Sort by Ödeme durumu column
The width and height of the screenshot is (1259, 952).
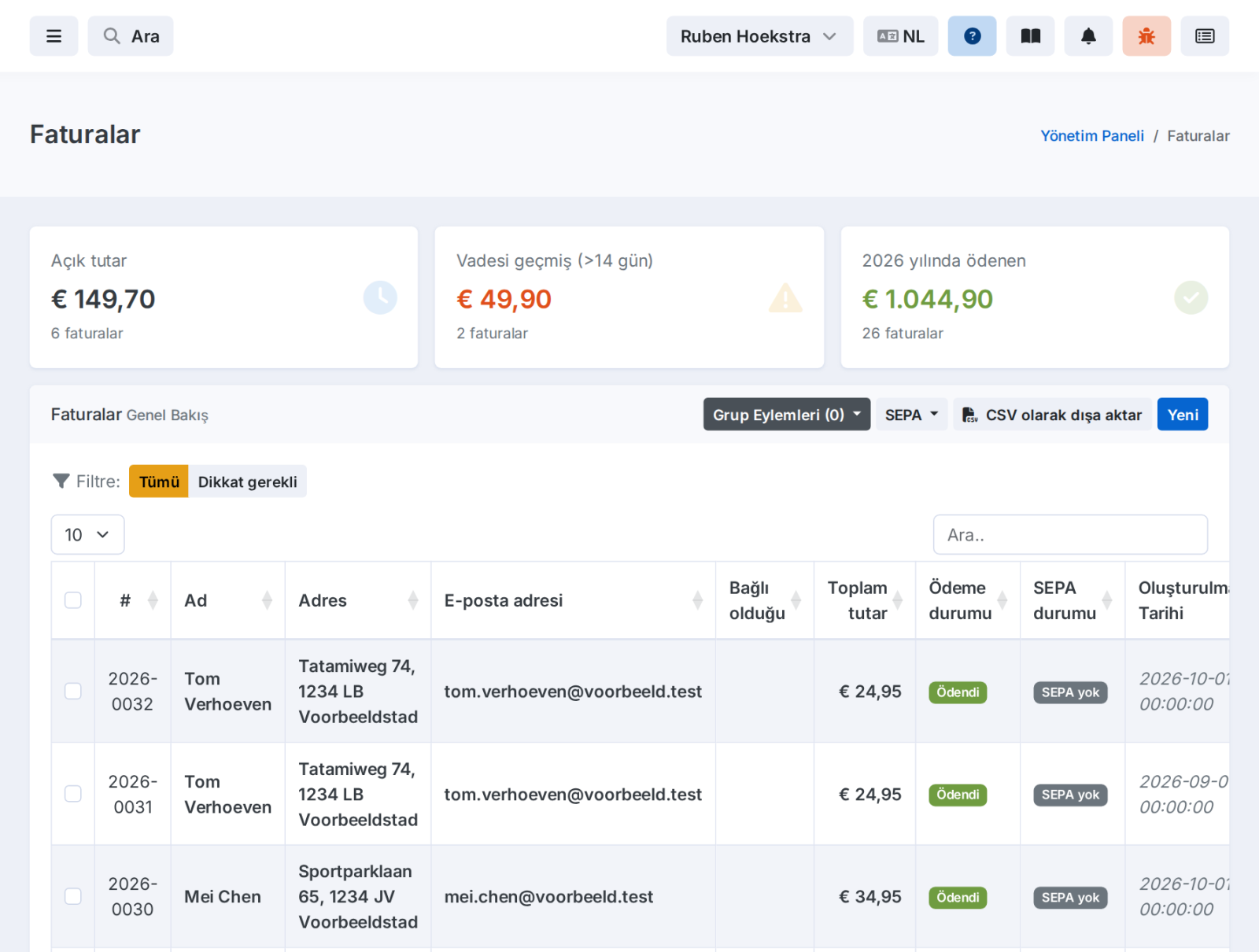(x=968, y=600)
